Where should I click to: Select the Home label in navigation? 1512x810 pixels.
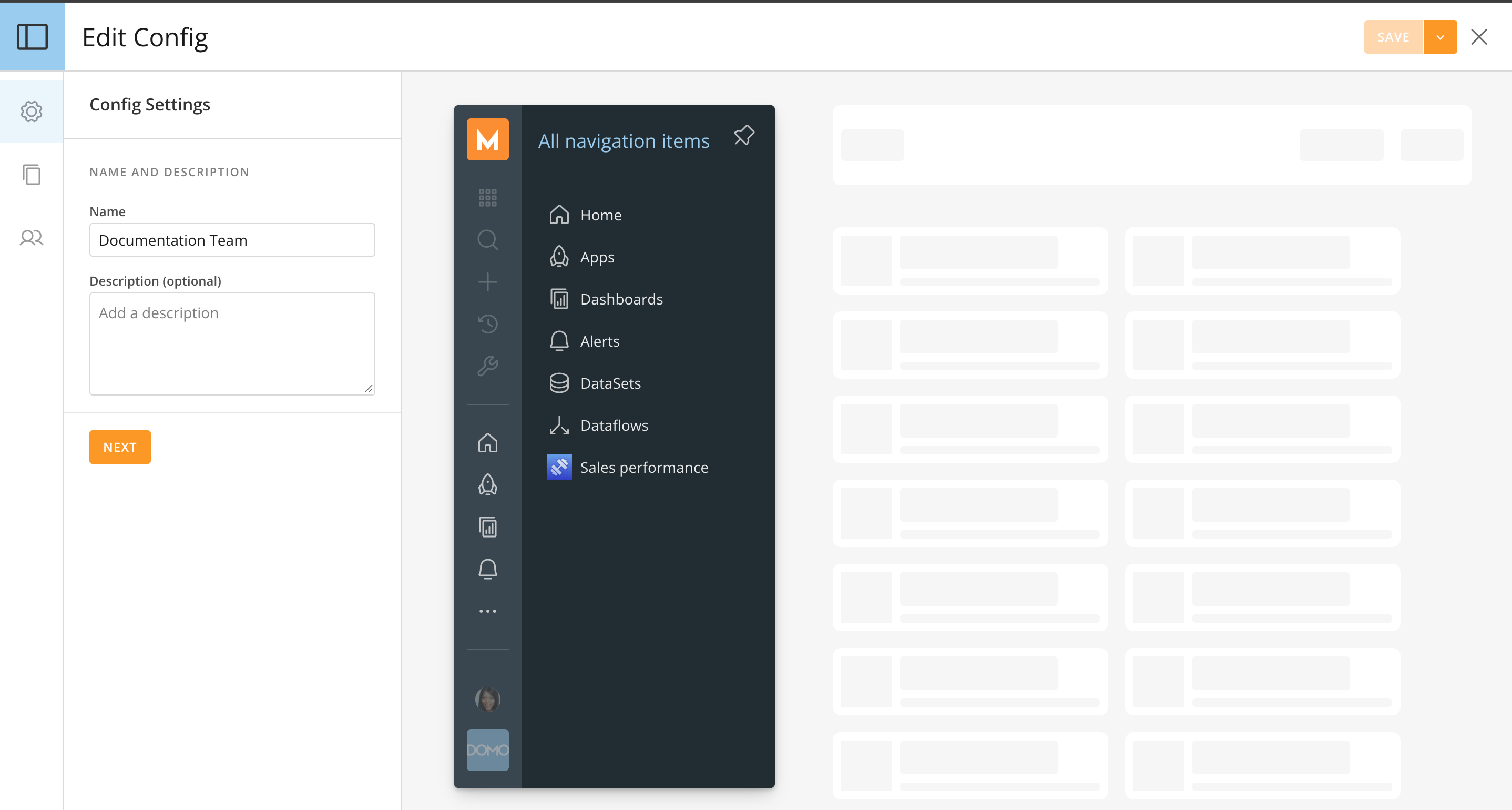[x=600, y=215]
